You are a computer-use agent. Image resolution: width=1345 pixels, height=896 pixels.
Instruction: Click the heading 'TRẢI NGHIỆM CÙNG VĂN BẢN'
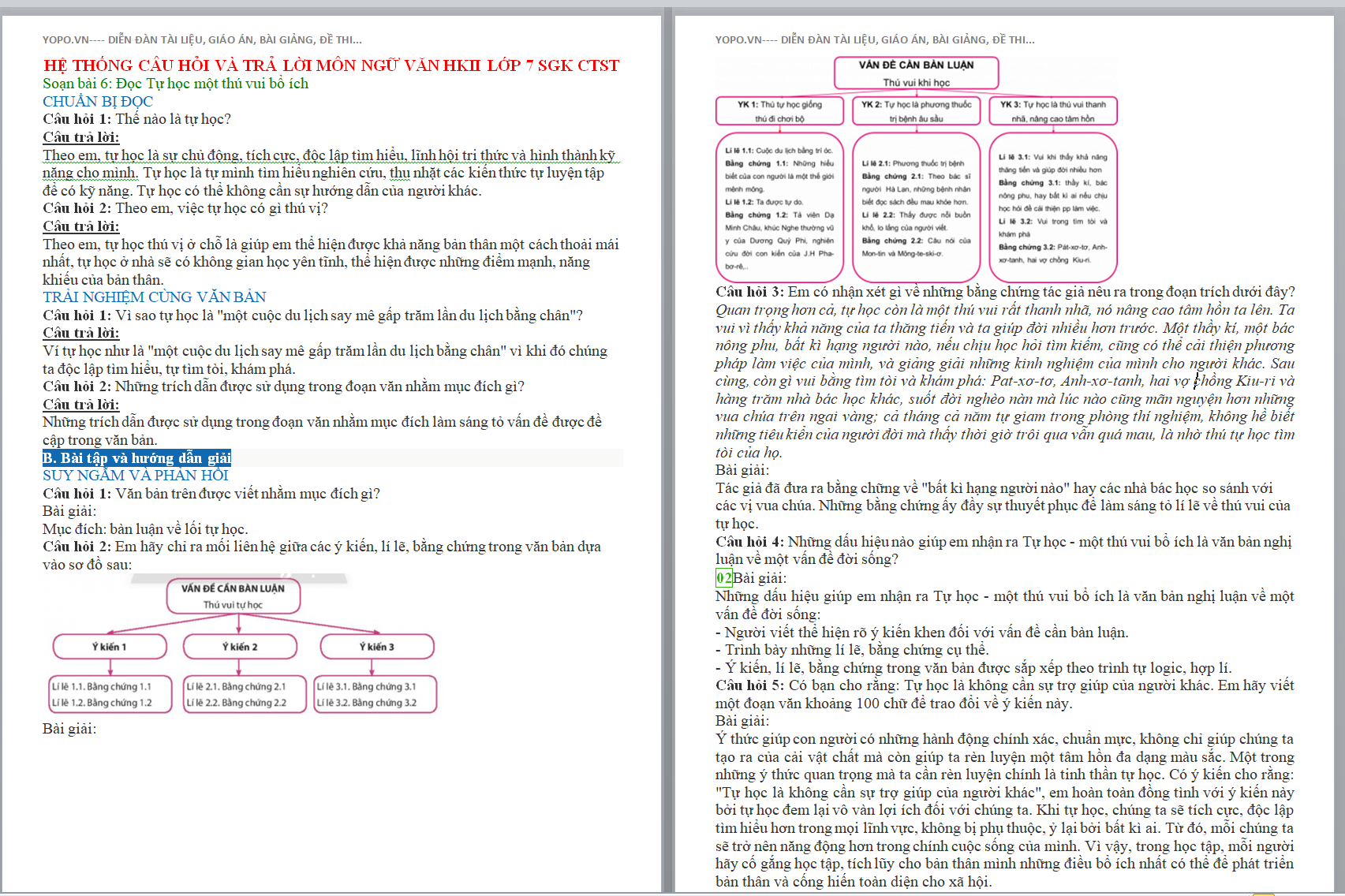pyautogui.click(x=155, y=297)
